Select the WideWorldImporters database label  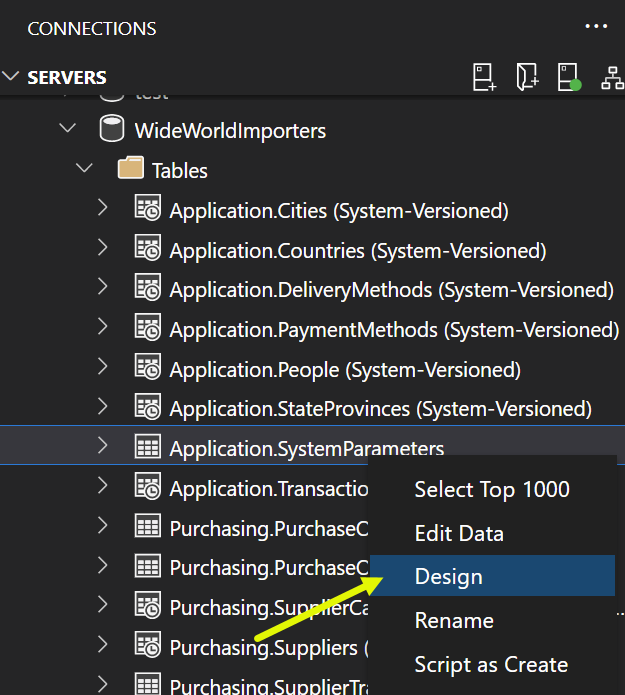230,131
